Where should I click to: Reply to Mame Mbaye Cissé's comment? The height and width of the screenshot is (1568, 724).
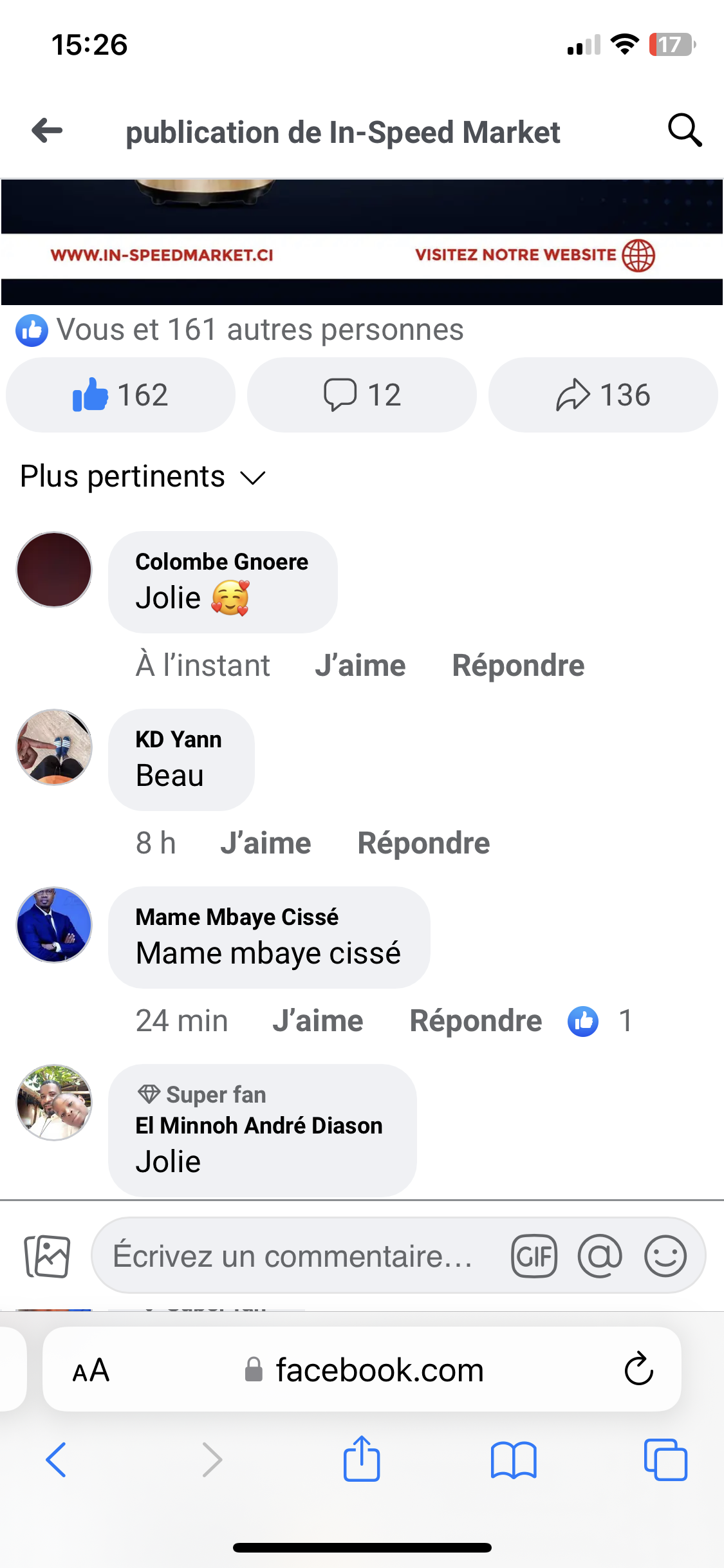pos(476,1021)
